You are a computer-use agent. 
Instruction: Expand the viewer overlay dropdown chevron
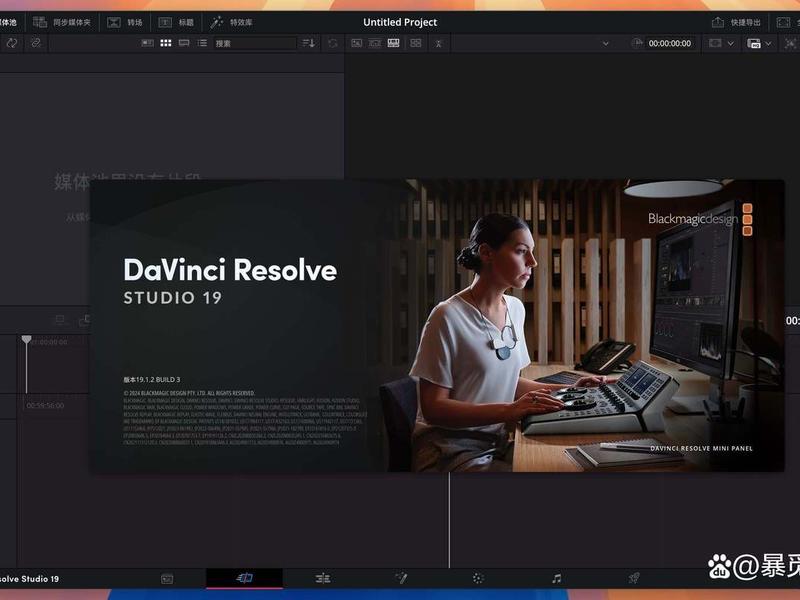tap(731, 44)
